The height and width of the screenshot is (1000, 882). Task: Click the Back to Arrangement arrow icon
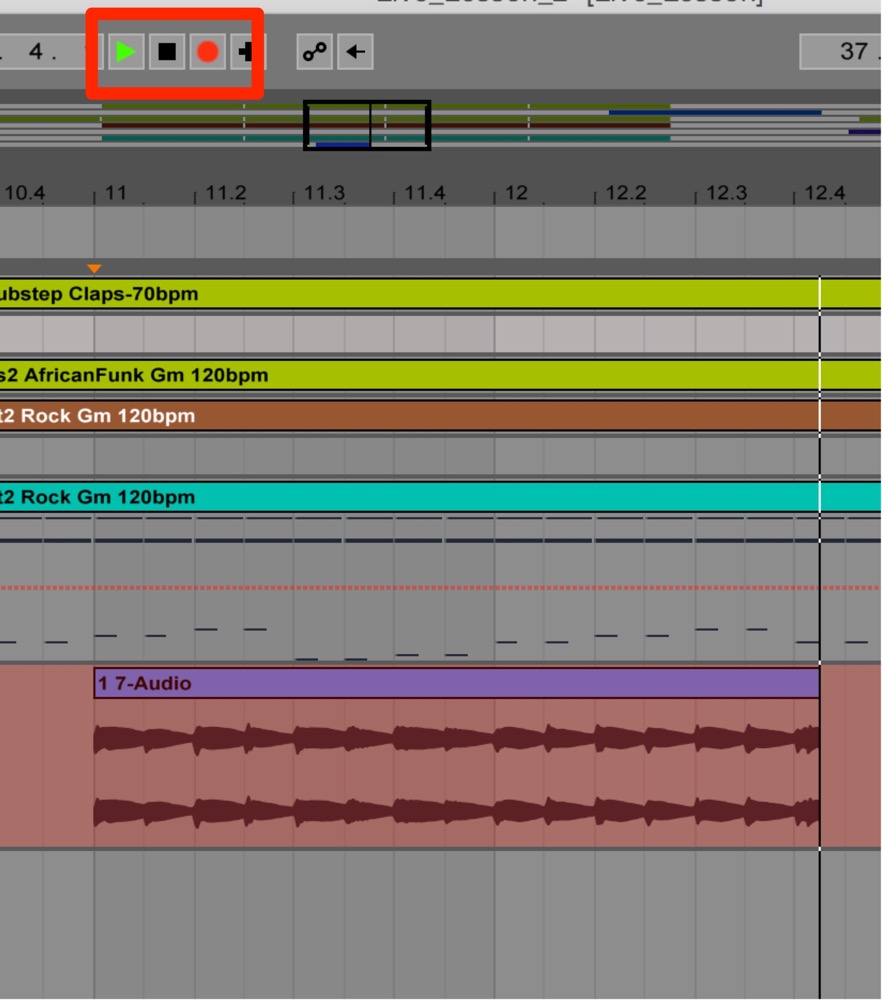355,52
